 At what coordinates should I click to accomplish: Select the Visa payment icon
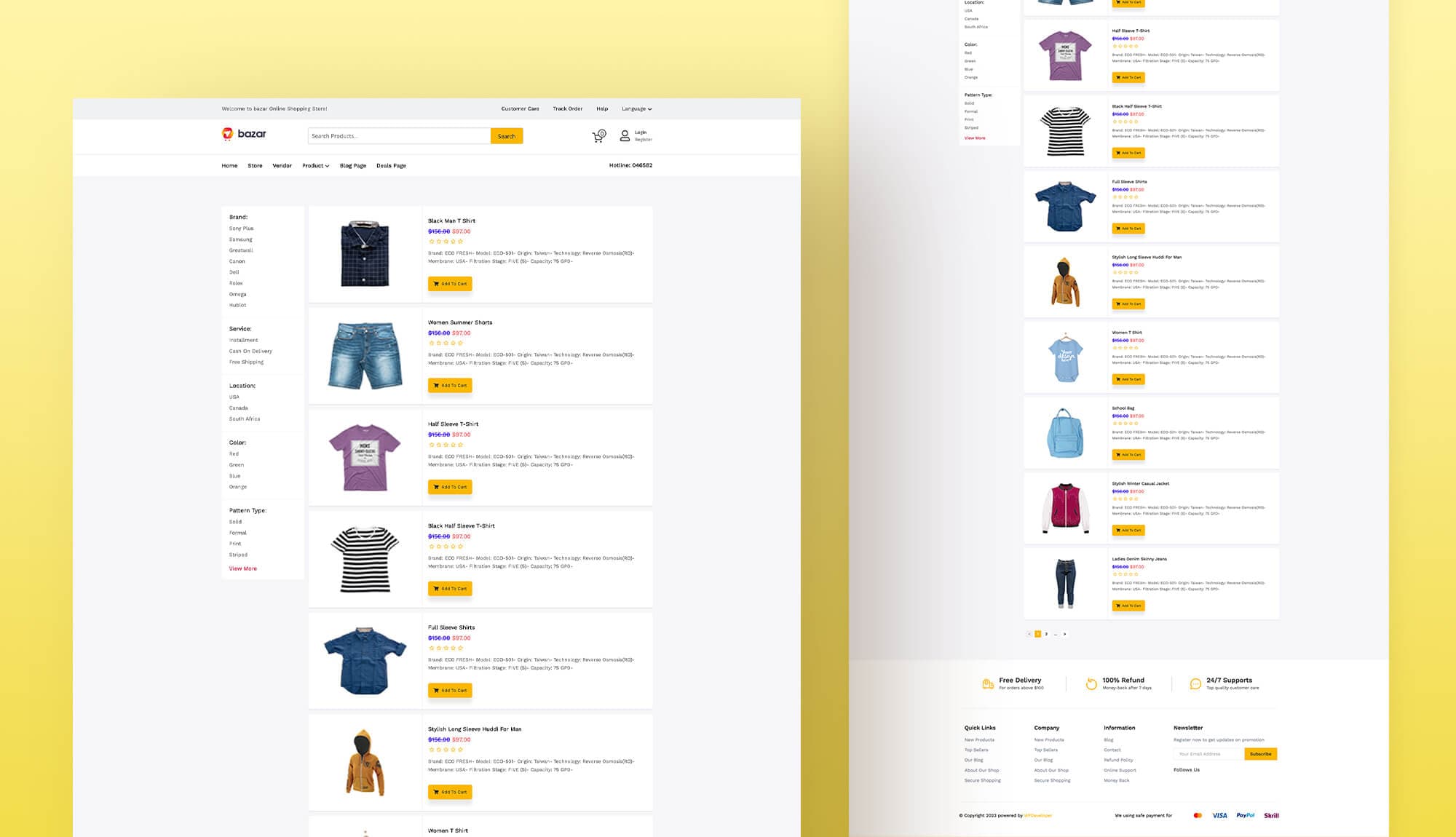tap(1219, 815)
